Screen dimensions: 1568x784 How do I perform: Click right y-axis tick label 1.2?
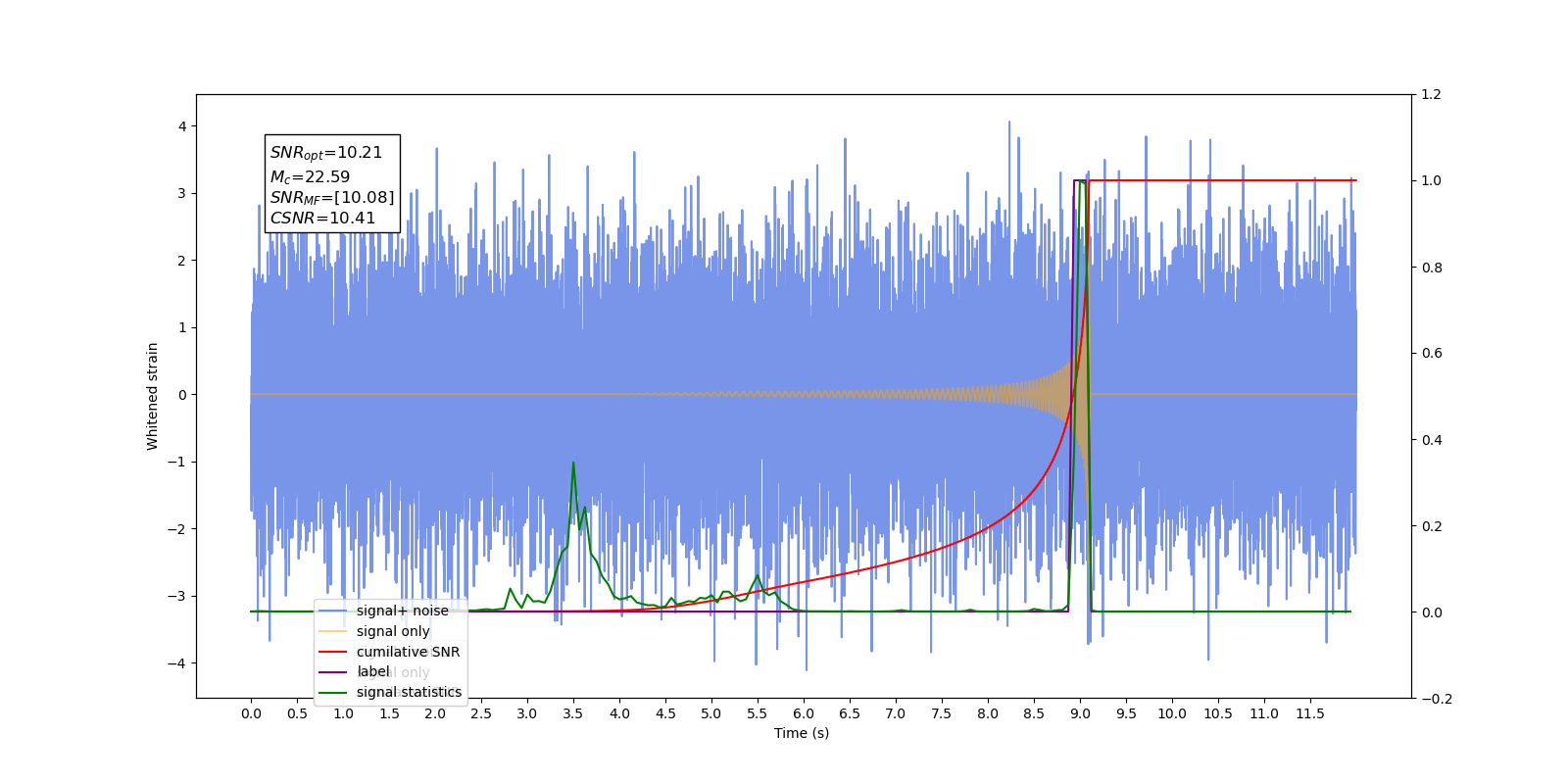click(x=1431, y=95)
